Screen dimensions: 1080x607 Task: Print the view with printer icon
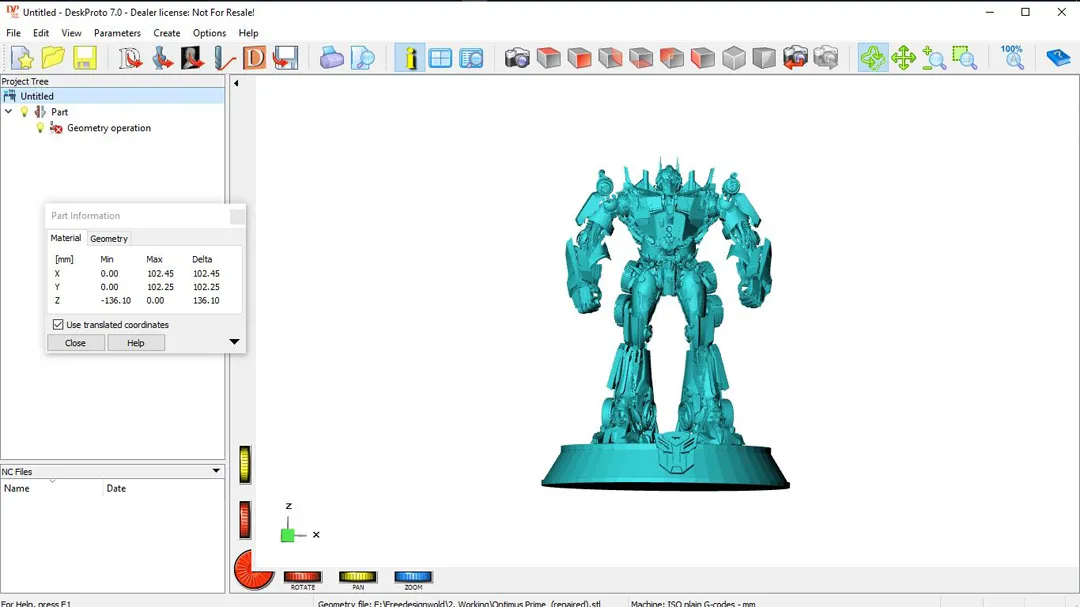(x=331, y=58)
